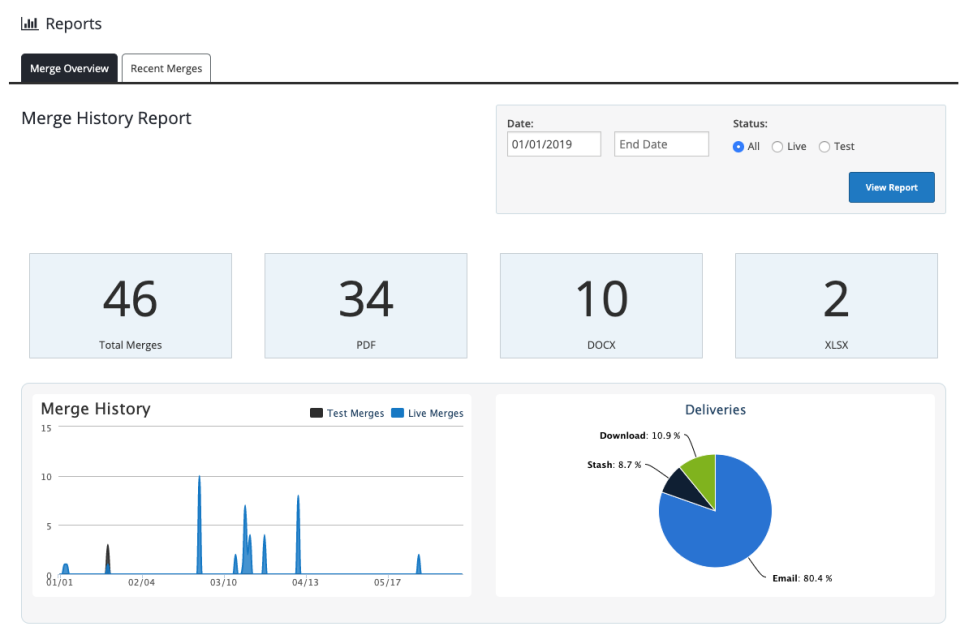This screenshot has height=635, width=960.
Task: Select the Live status radio button
Action: 777,146
